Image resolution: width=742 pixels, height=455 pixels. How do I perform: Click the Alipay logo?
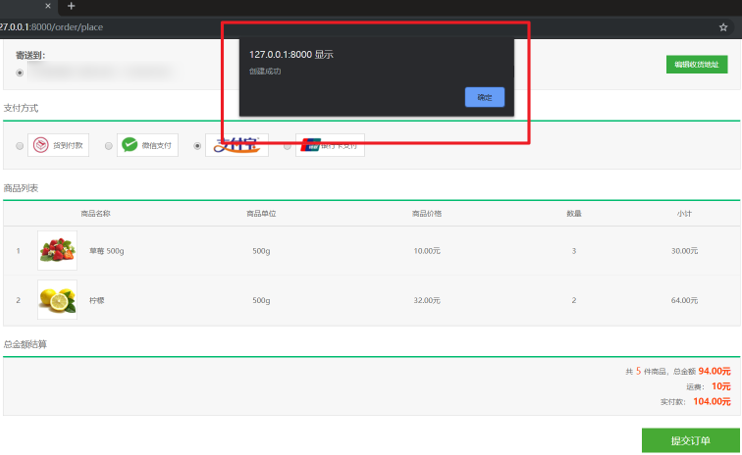click(x=237, y=145)
